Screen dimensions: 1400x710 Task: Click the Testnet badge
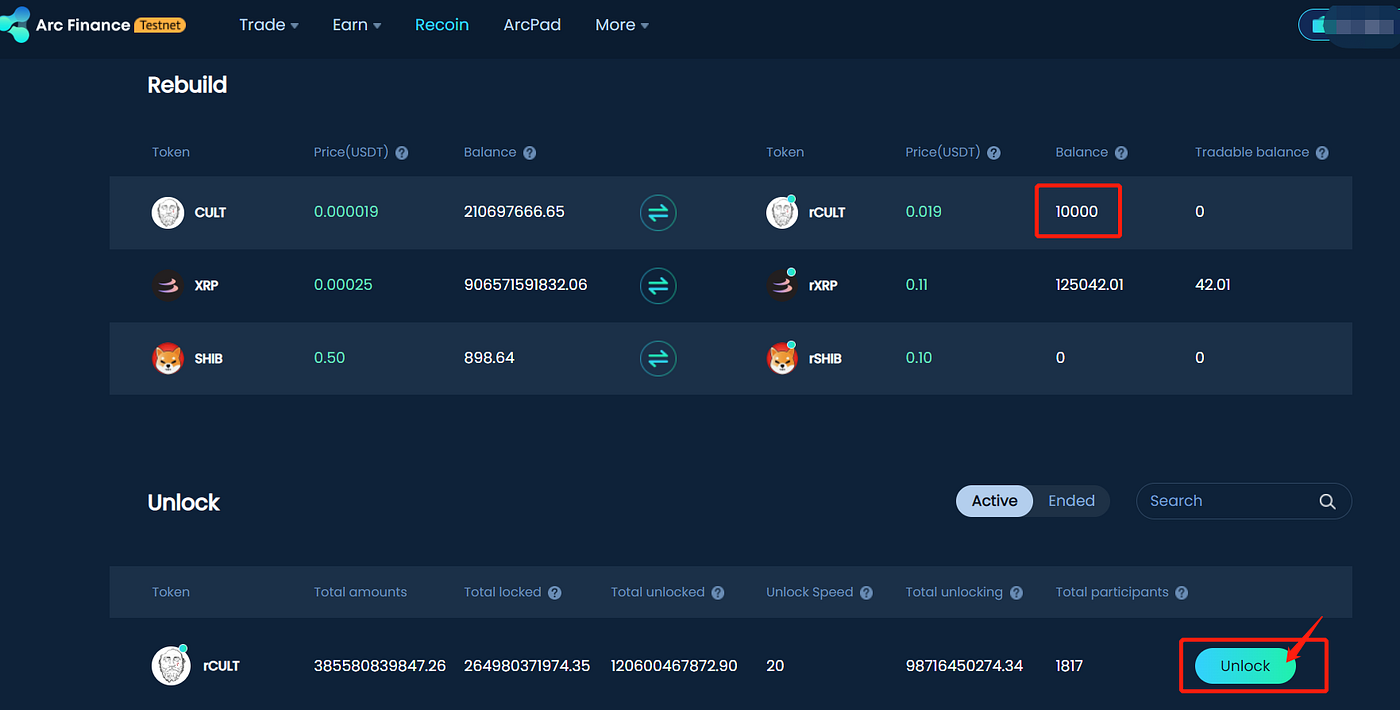(x=160, y=25)
